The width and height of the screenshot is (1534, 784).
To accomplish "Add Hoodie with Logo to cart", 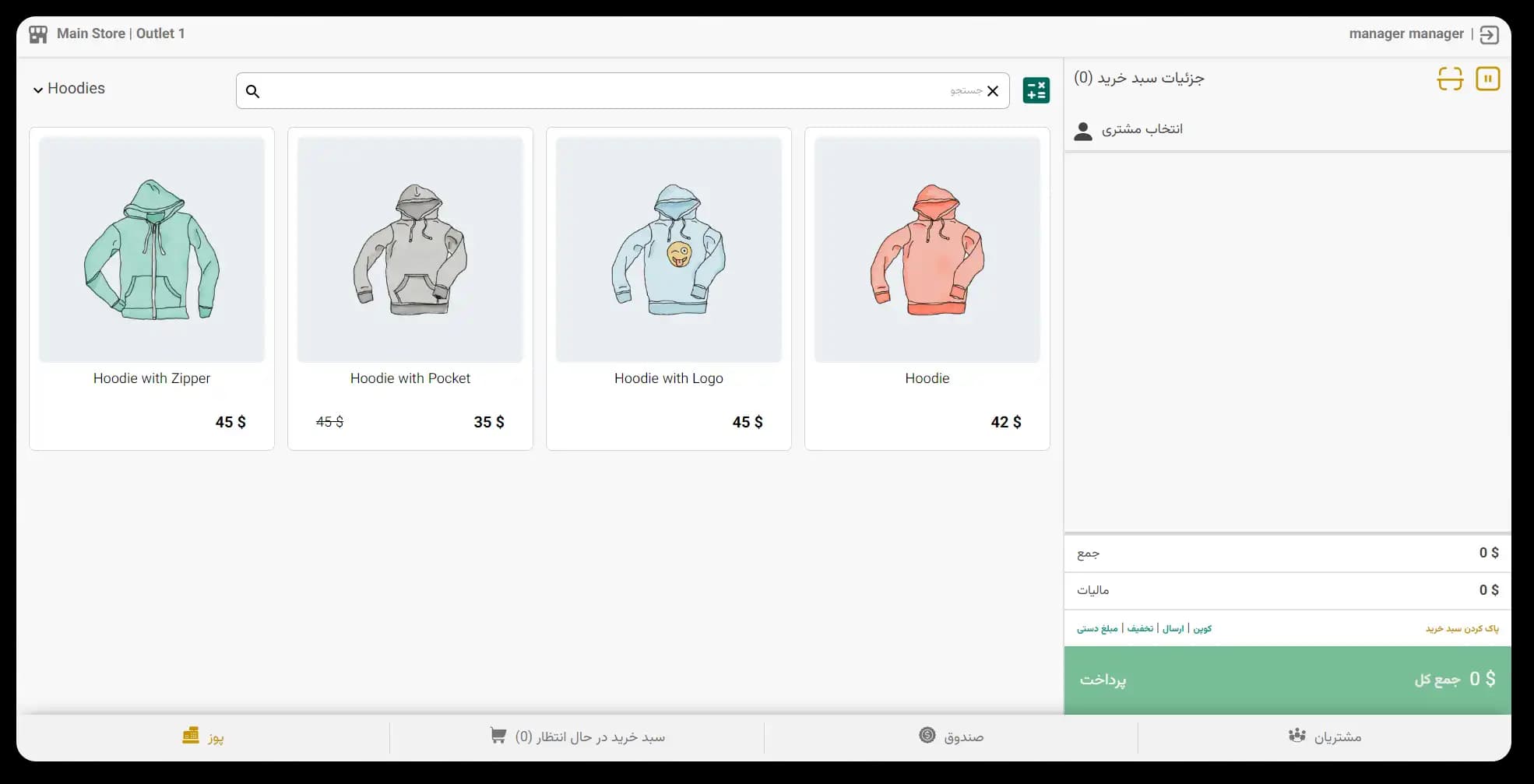I will pos(669,289).
